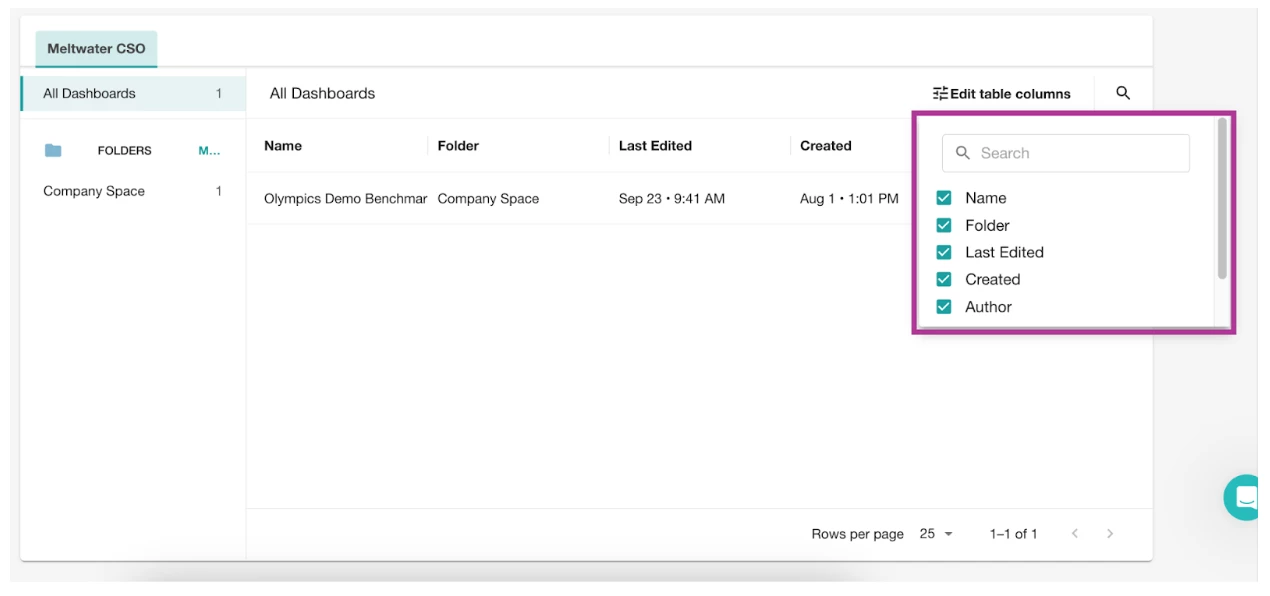Open the chat support bubble icon

[1245, 497]
